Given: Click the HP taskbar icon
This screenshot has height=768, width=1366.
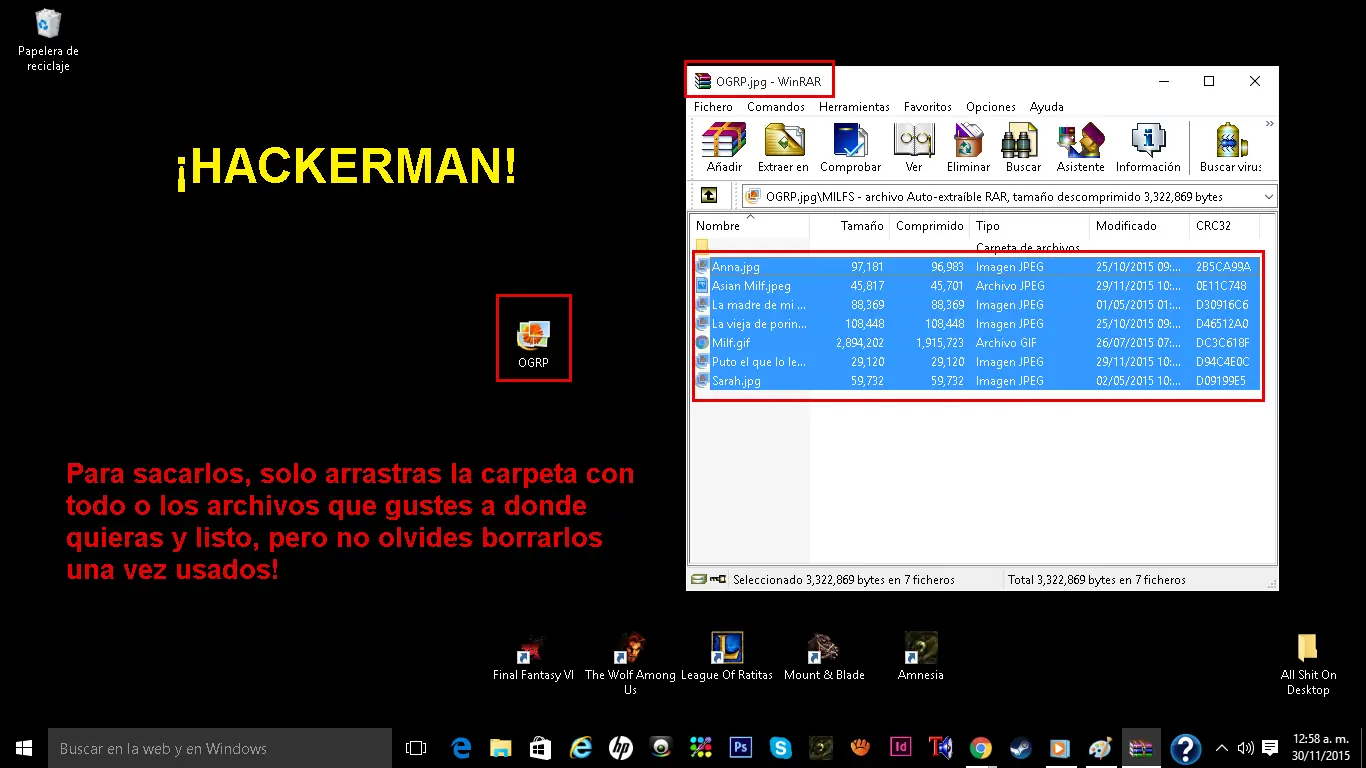Looking at the screenshot, I should click(x=621, y=748).
